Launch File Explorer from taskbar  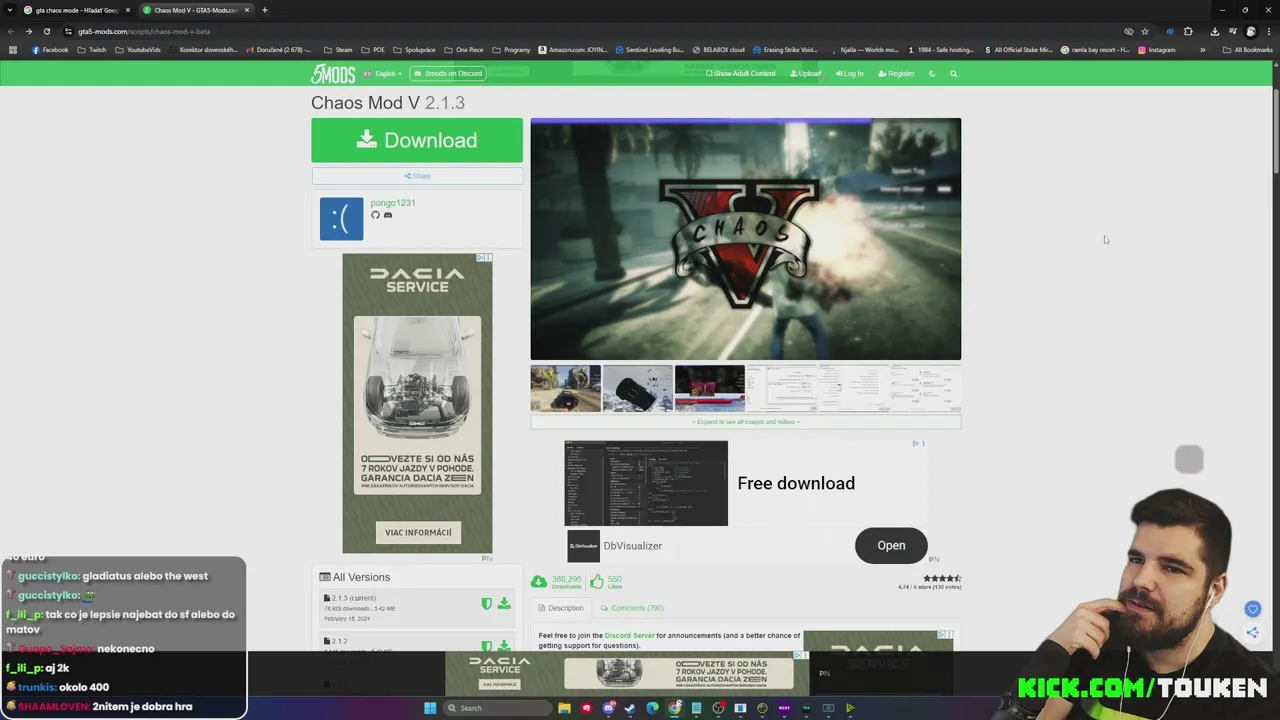point(564,708)
